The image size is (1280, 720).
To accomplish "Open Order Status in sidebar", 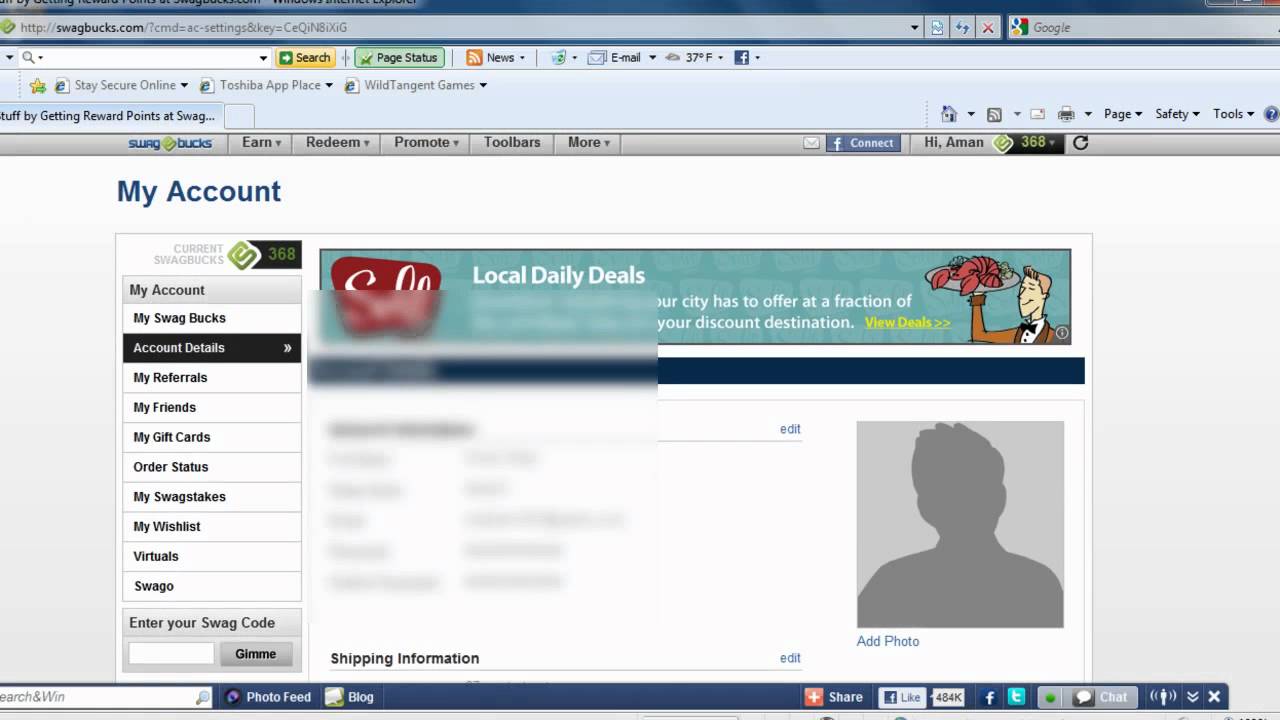I will 212,467.
